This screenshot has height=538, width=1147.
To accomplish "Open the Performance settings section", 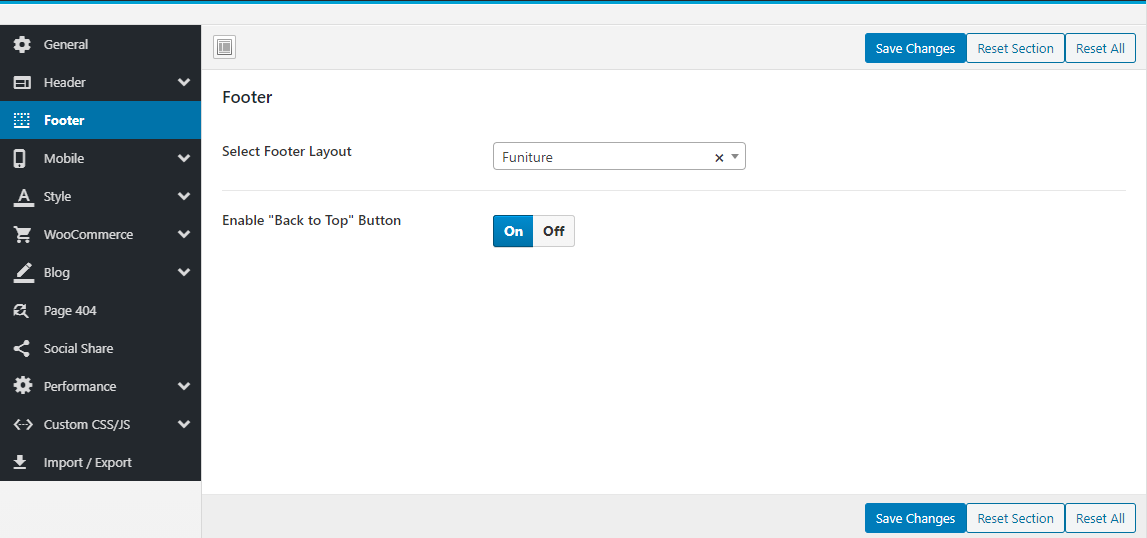I will click(100, 386).
